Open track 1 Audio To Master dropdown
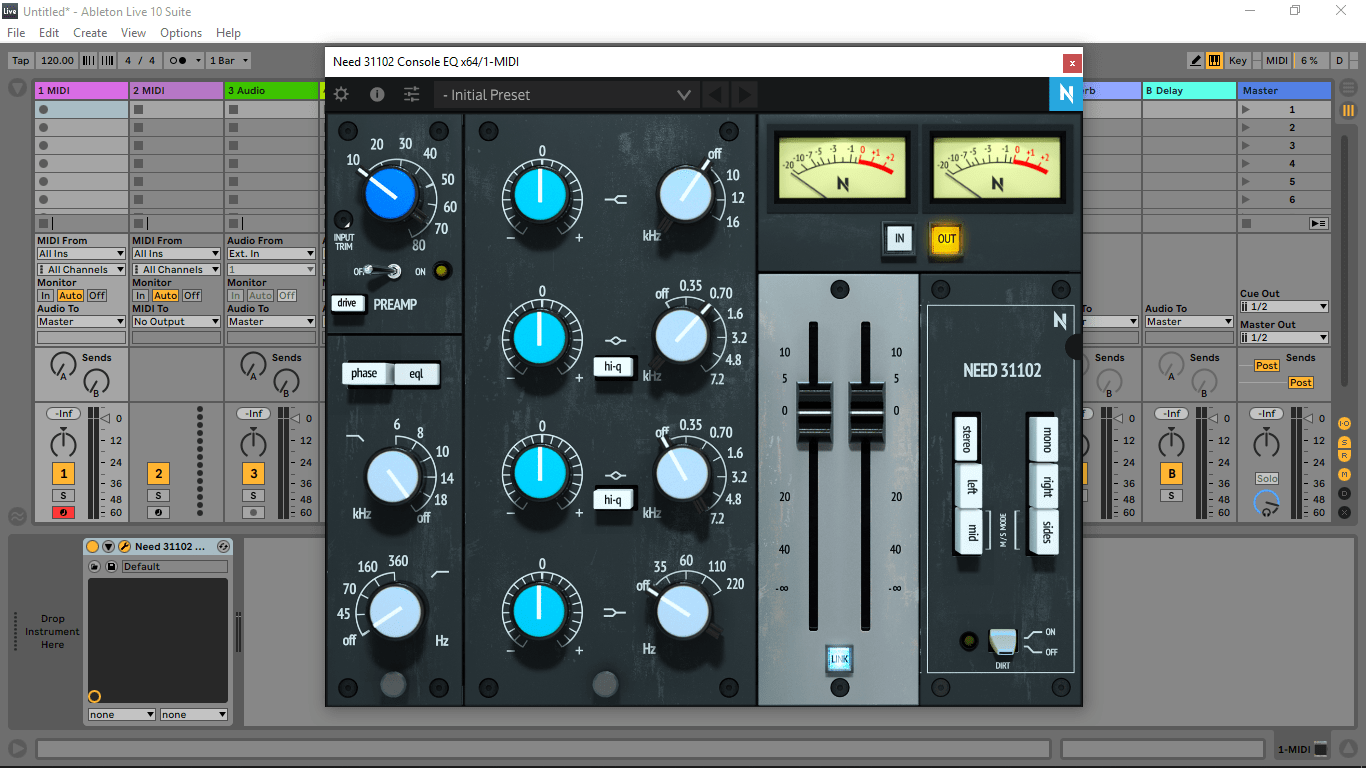The height and width of the screenshot is (768, 1366). 81,322
